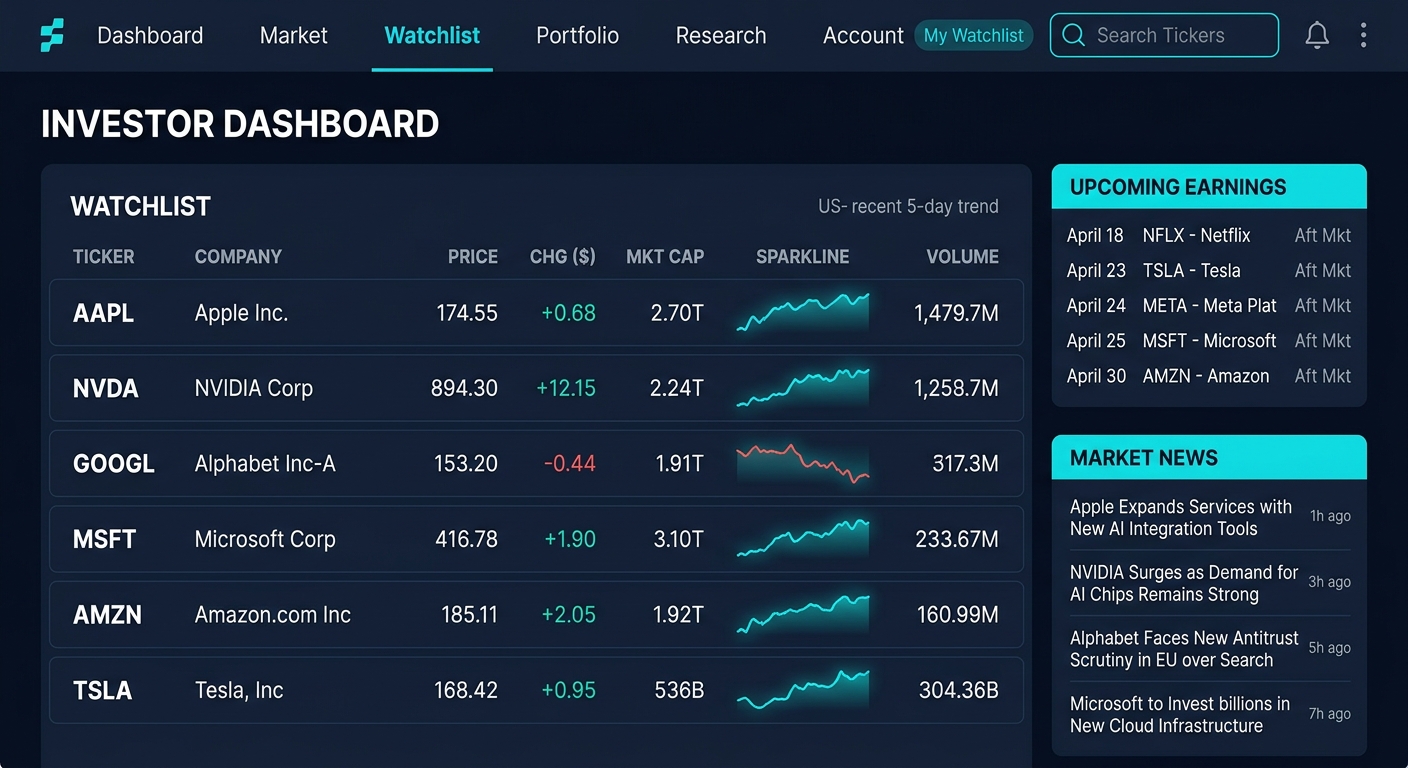Click company name Tesla, Inc
This screenshot has height=768, width=1408.
point(239,690)
